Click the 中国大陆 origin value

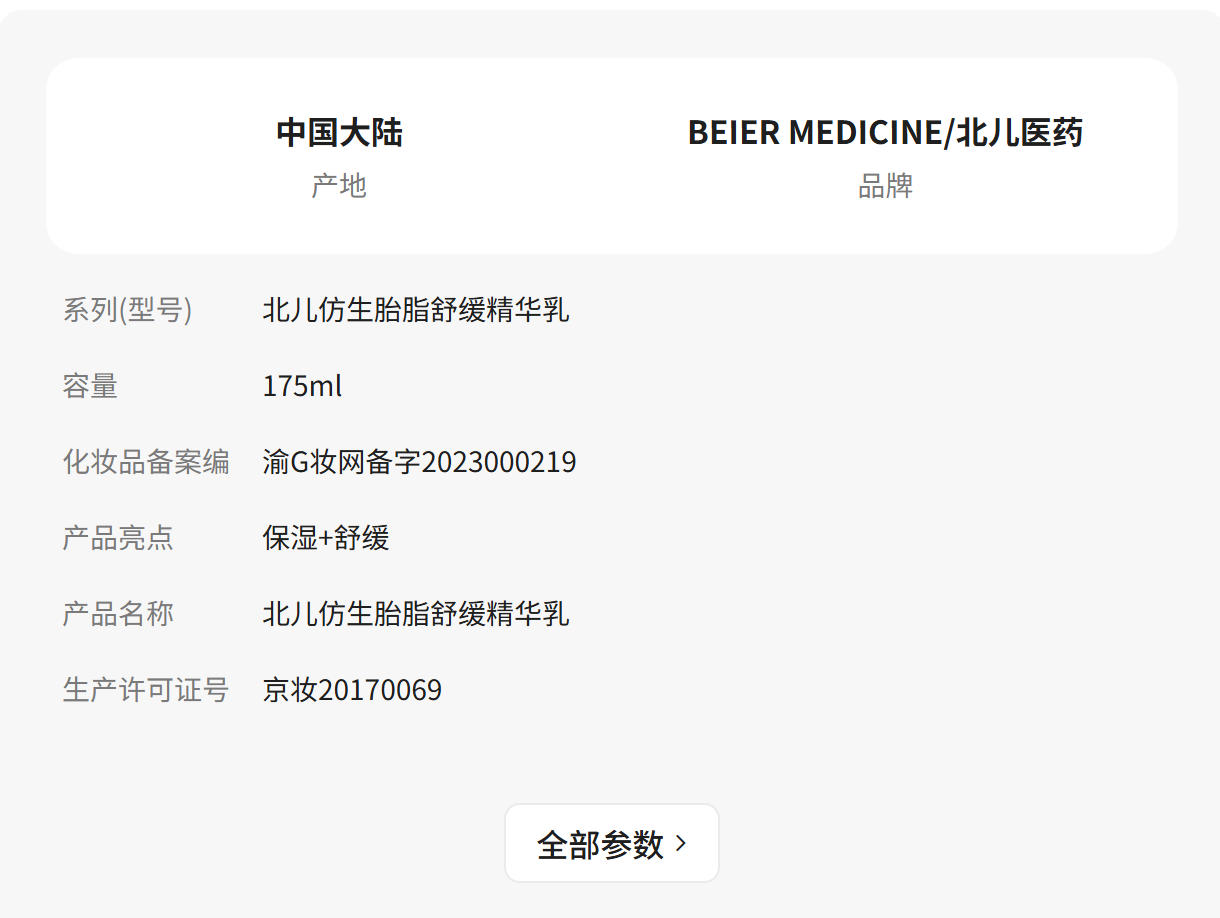tap(339, 132)
